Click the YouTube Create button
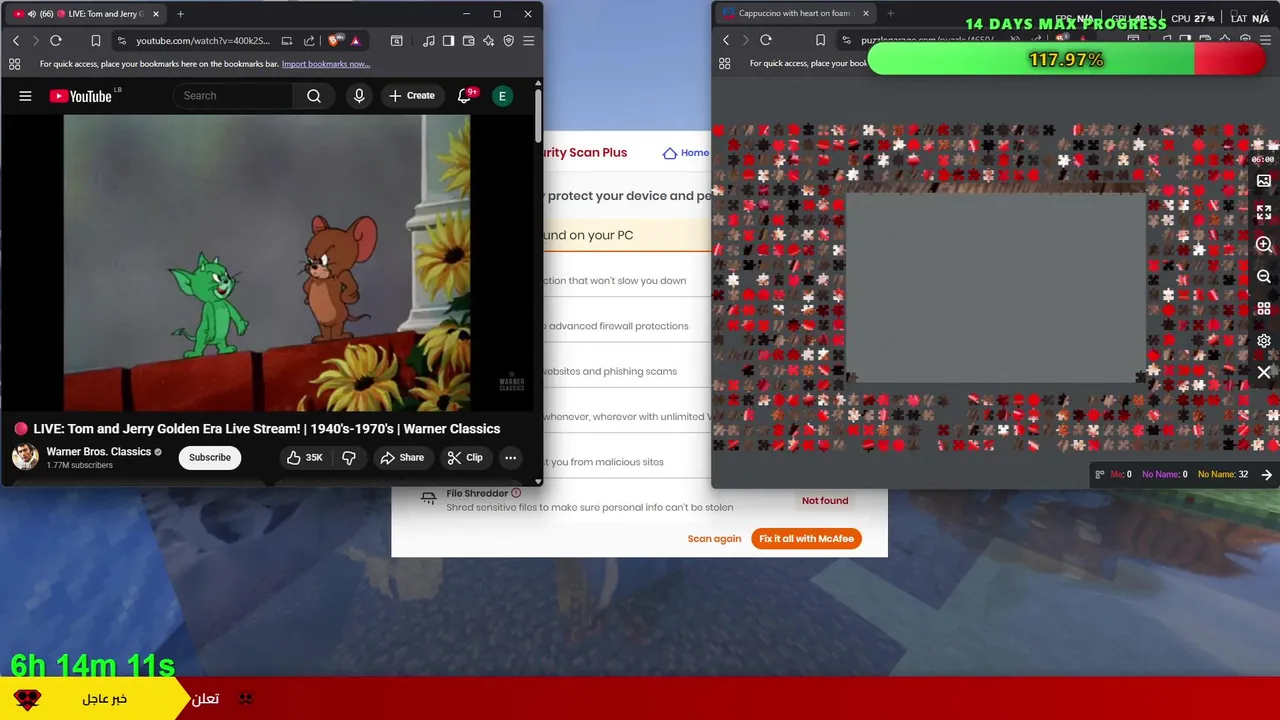The width and height of the screenshot is (1280, 720). [x=412, y=96]
